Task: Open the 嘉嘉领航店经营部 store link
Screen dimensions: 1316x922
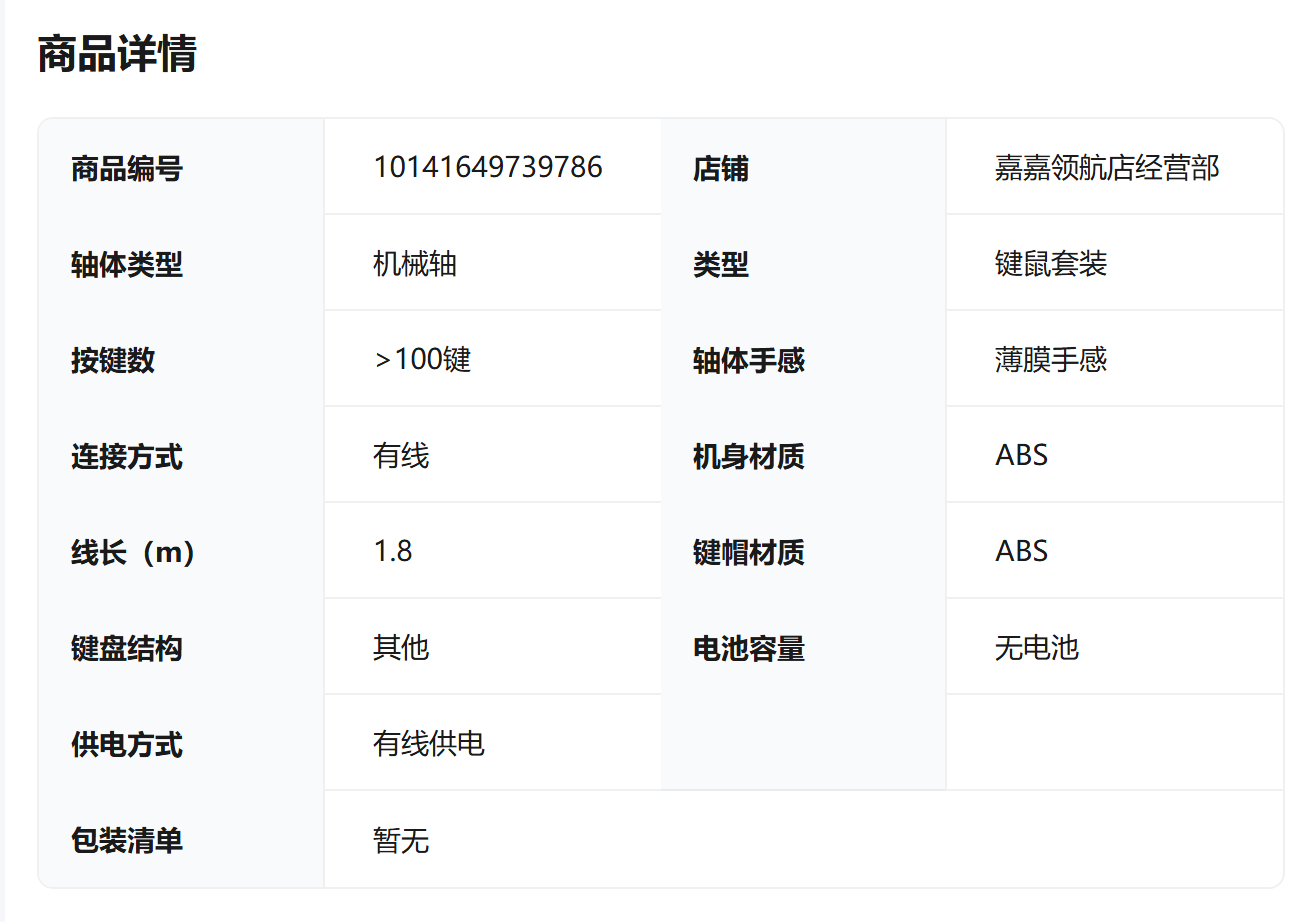Action: (x=1107, y=167)
